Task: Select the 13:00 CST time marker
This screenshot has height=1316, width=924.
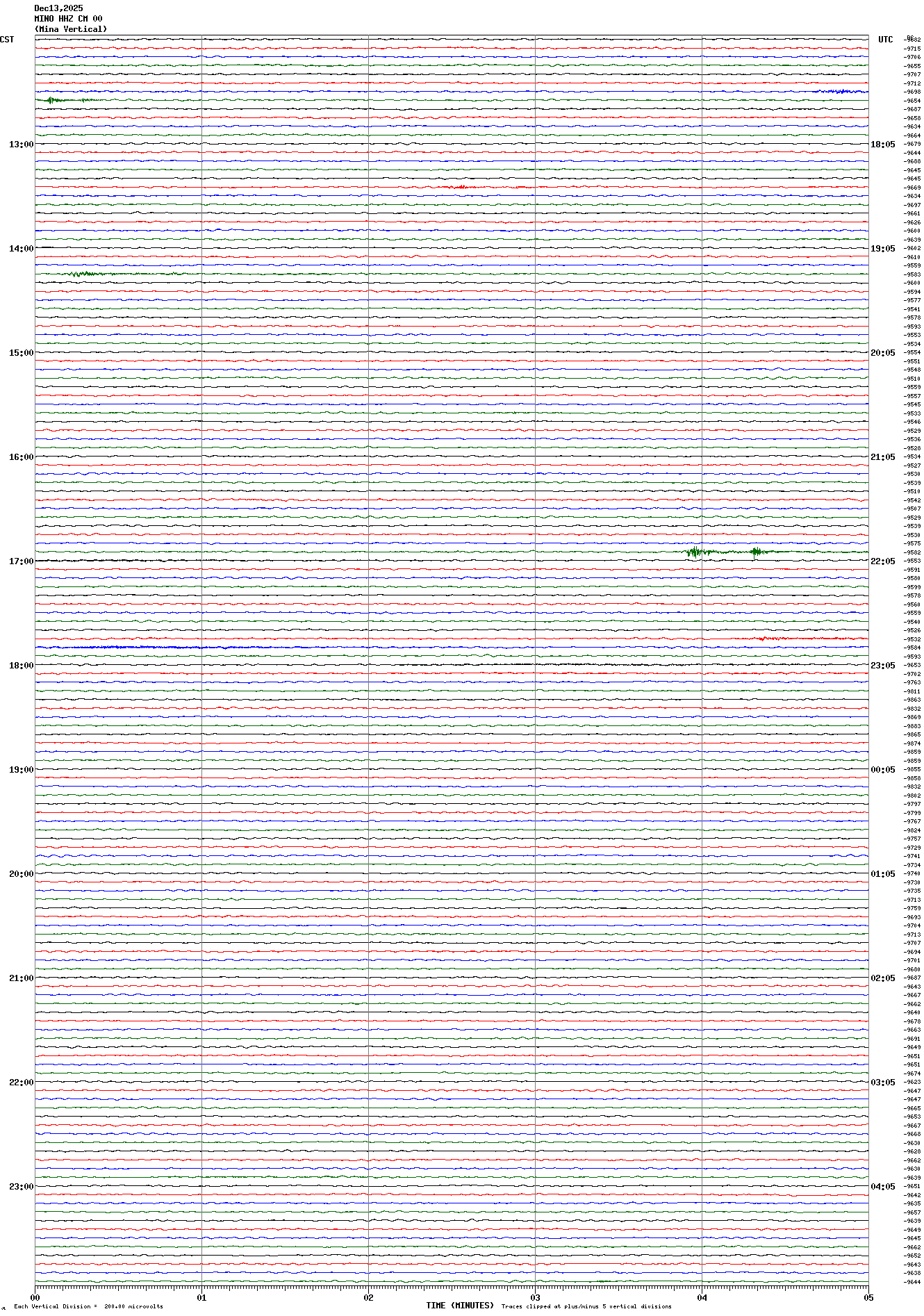Action: pyautogui.click(x=21, y=145)
